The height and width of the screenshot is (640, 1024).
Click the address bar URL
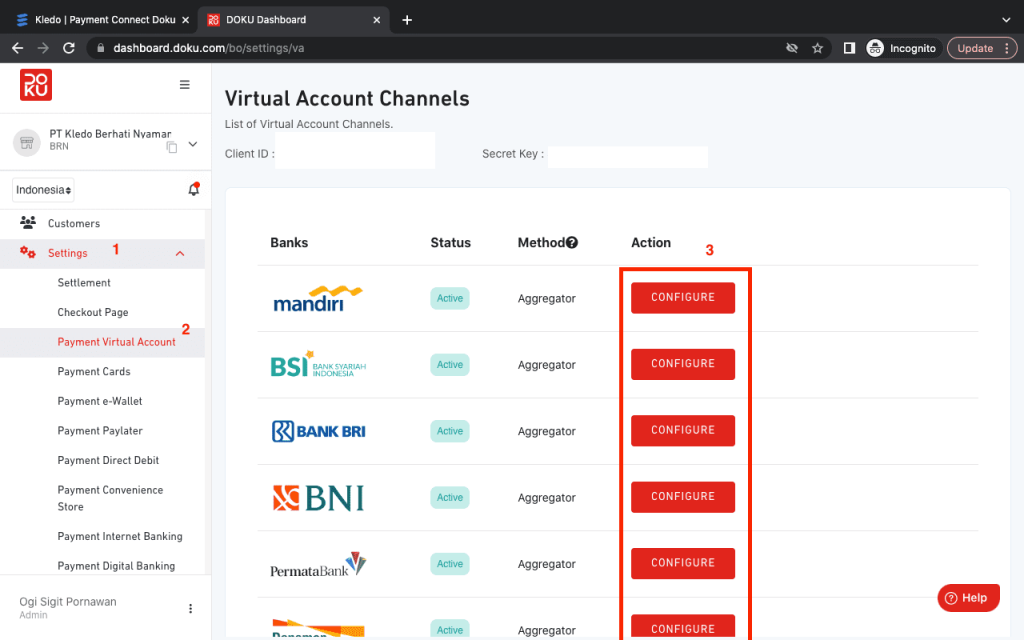click(x=209, y=48)
